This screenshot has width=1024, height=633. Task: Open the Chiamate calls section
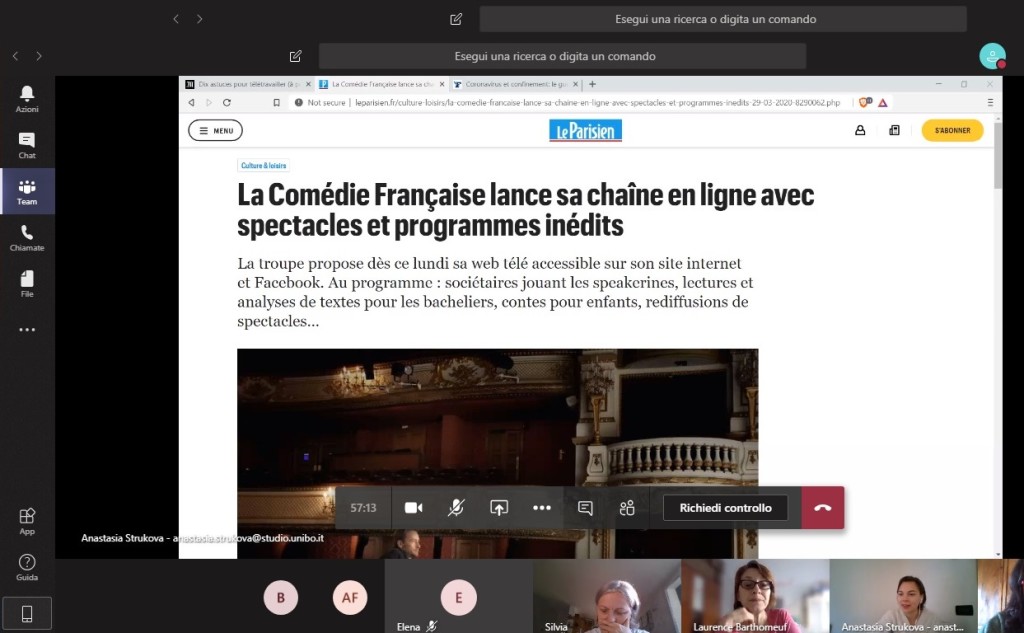coord(27,238)
